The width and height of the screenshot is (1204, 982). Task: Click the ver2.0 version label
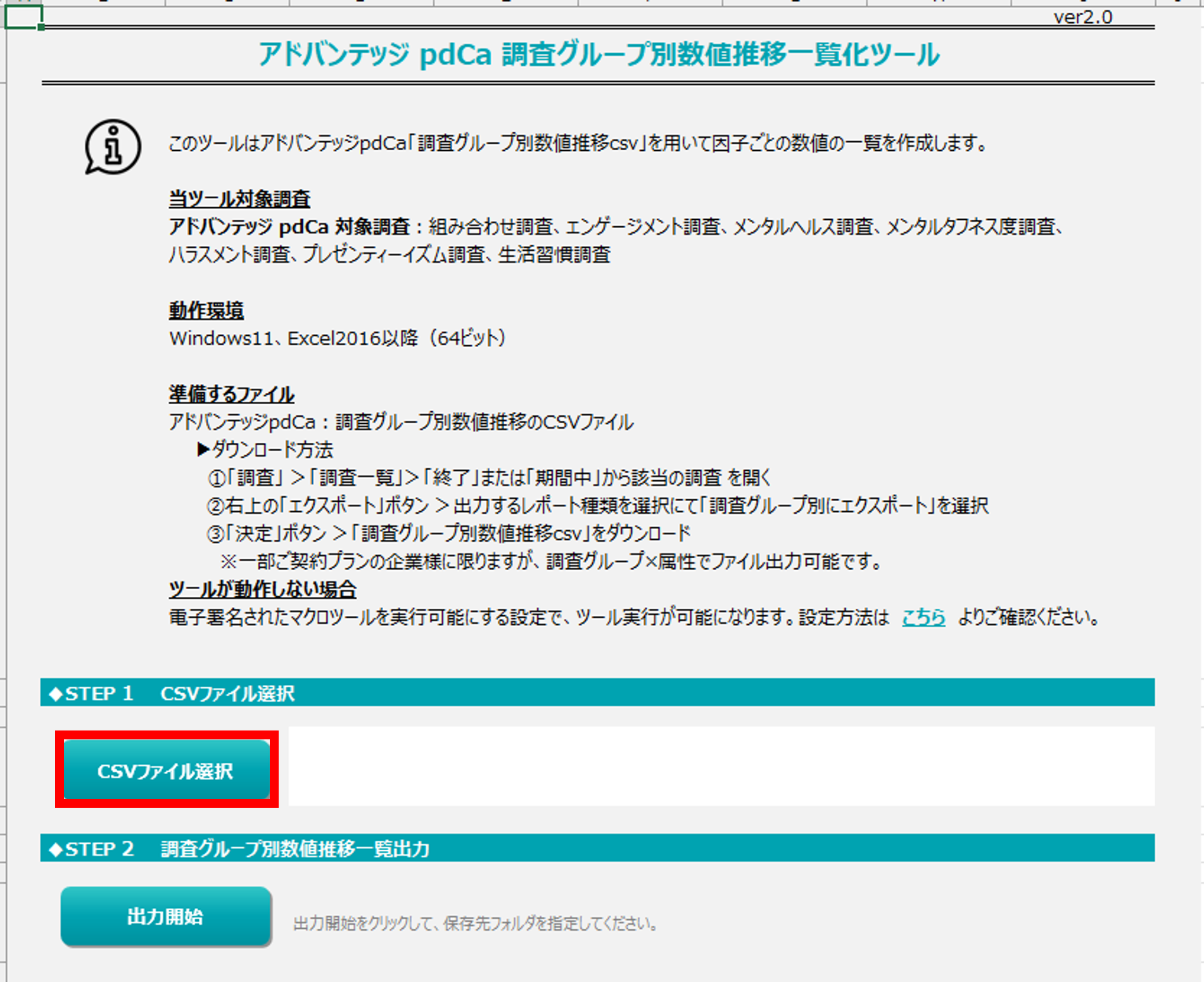pos(1083,17)
